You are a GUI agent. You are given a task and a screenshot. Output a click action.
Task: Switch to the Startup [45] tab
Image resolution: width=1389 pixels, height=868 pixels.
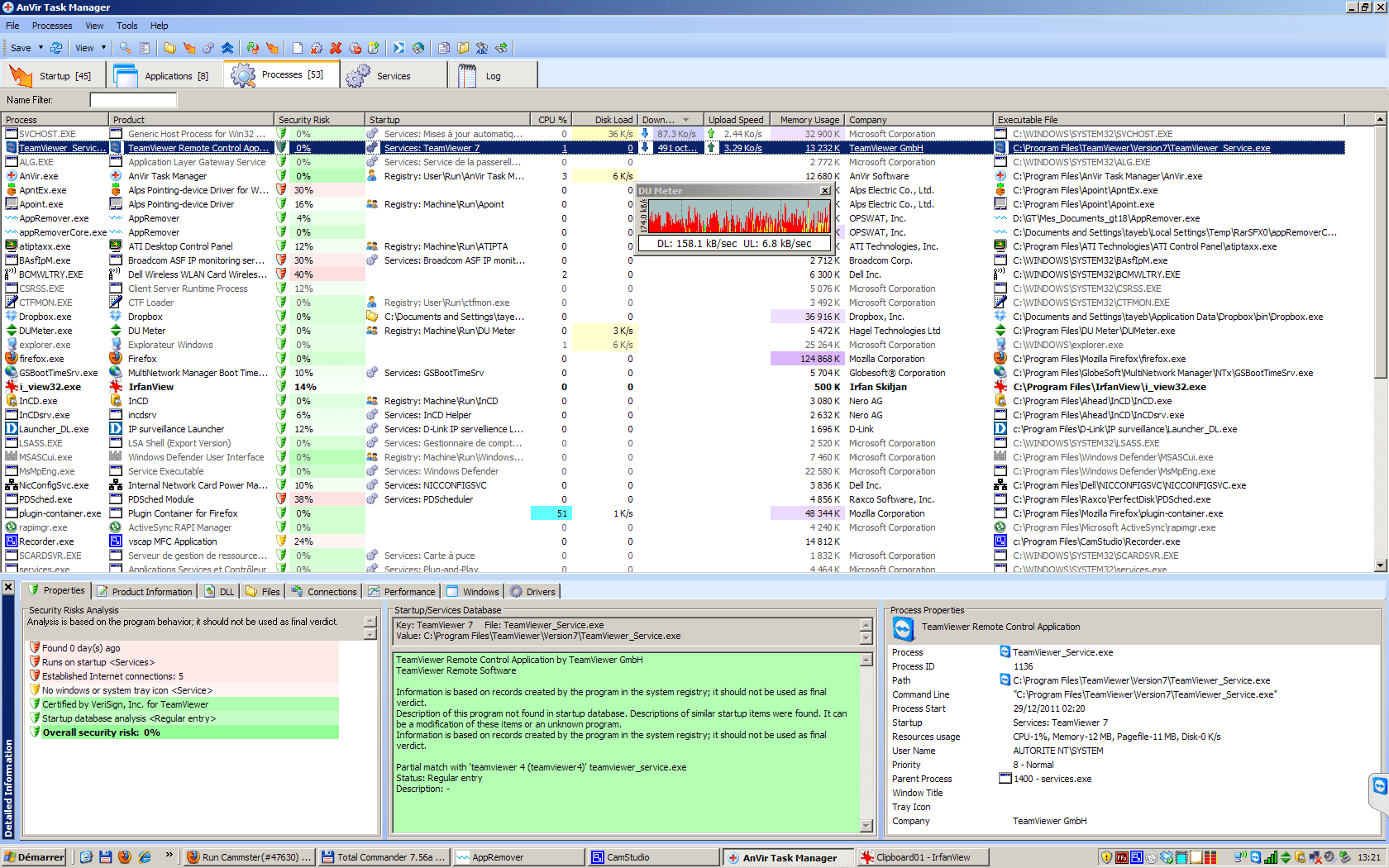55,75
